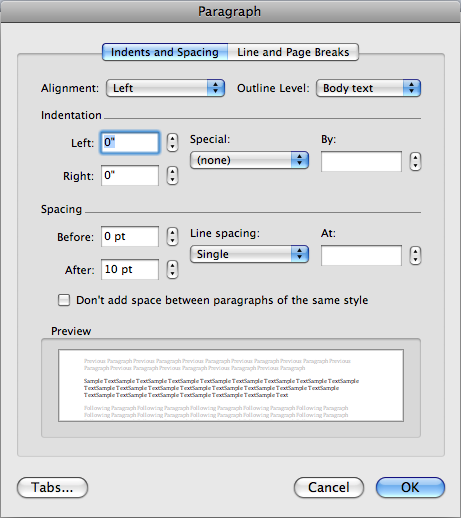This screenshot has height=518, width=461.
Task: Open the Alignment dropdown showing Left
Action: 165,88
